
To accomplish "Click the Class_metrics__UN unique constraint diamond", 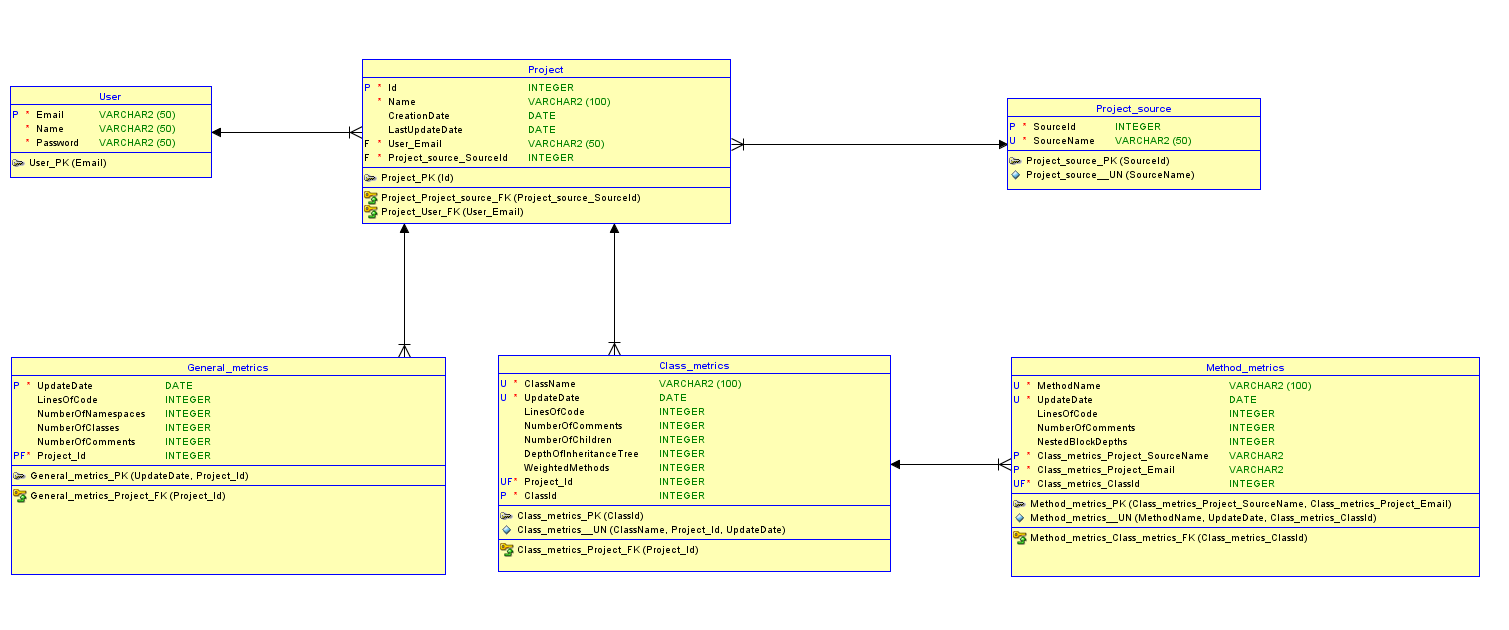I will [x=506, y=530].
